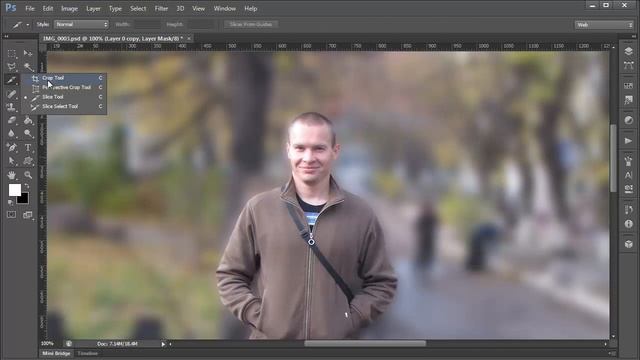Choose Perspective Crop Tool from flyout
Viewport: 640px width, 360px height.
point(64,87)
